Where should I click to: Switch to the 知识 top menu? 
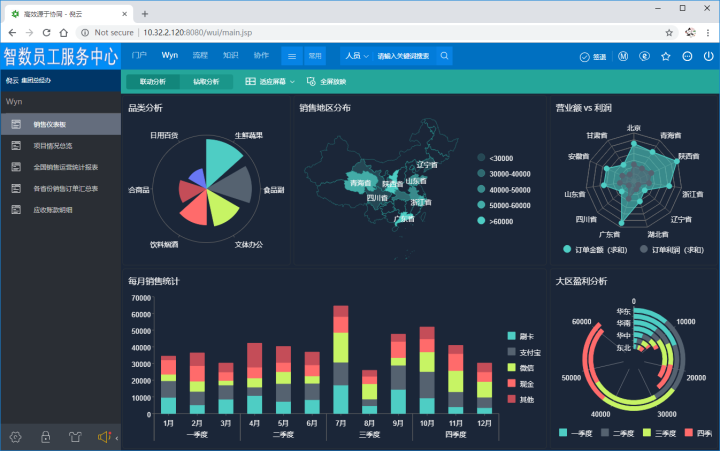(x=231, y=56)
